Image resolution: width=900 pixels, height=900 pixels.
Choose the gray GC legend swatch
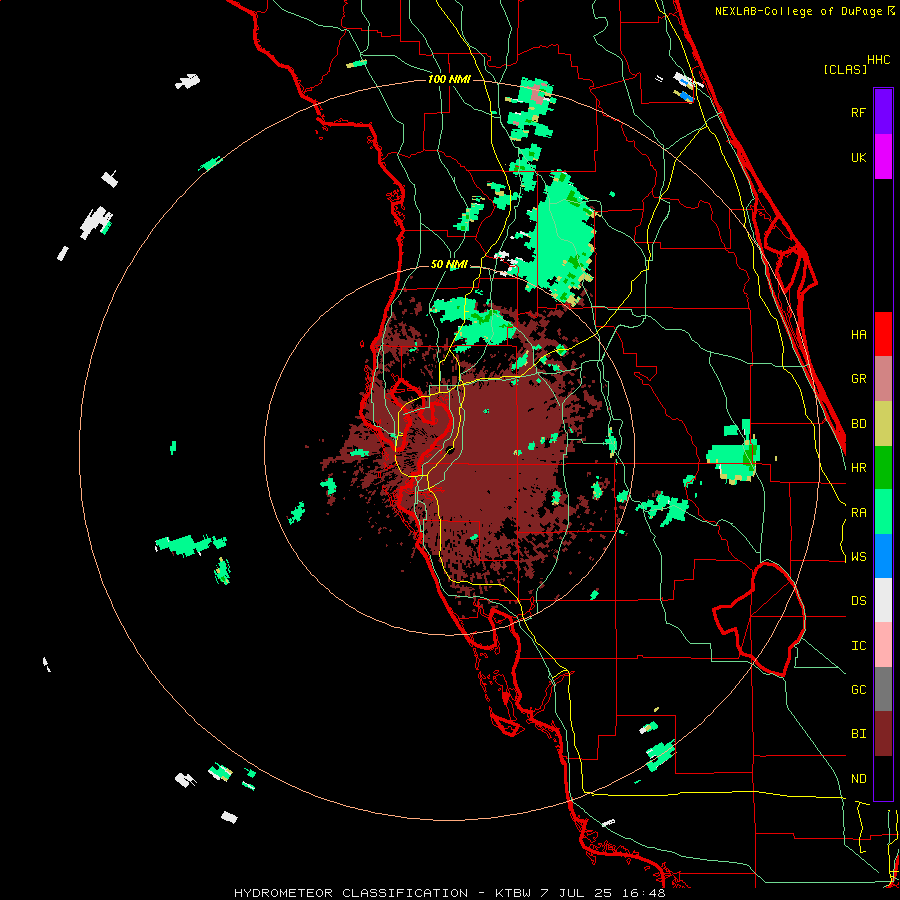point(883,689)
